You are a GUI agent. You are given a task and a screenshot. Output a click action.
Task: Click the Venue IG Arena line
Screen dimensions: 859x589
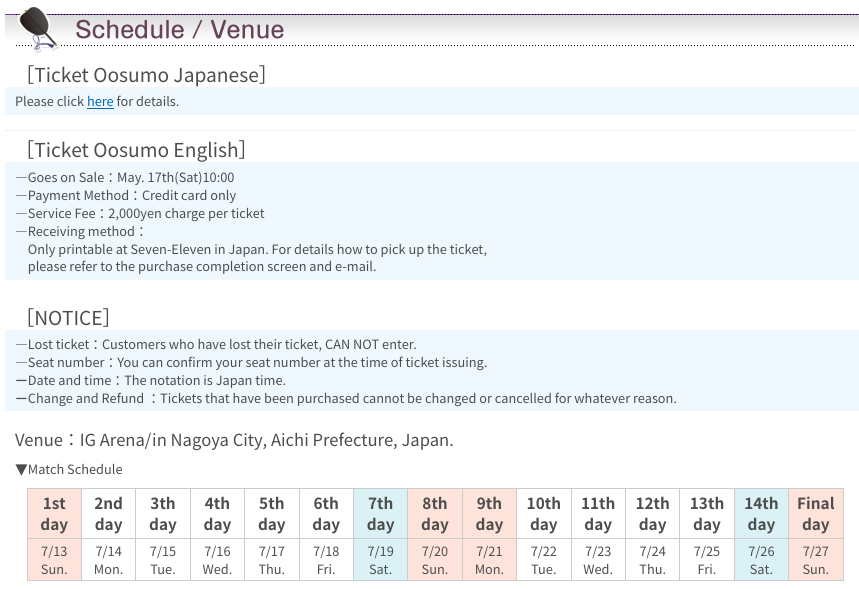[x=234, y=440]
